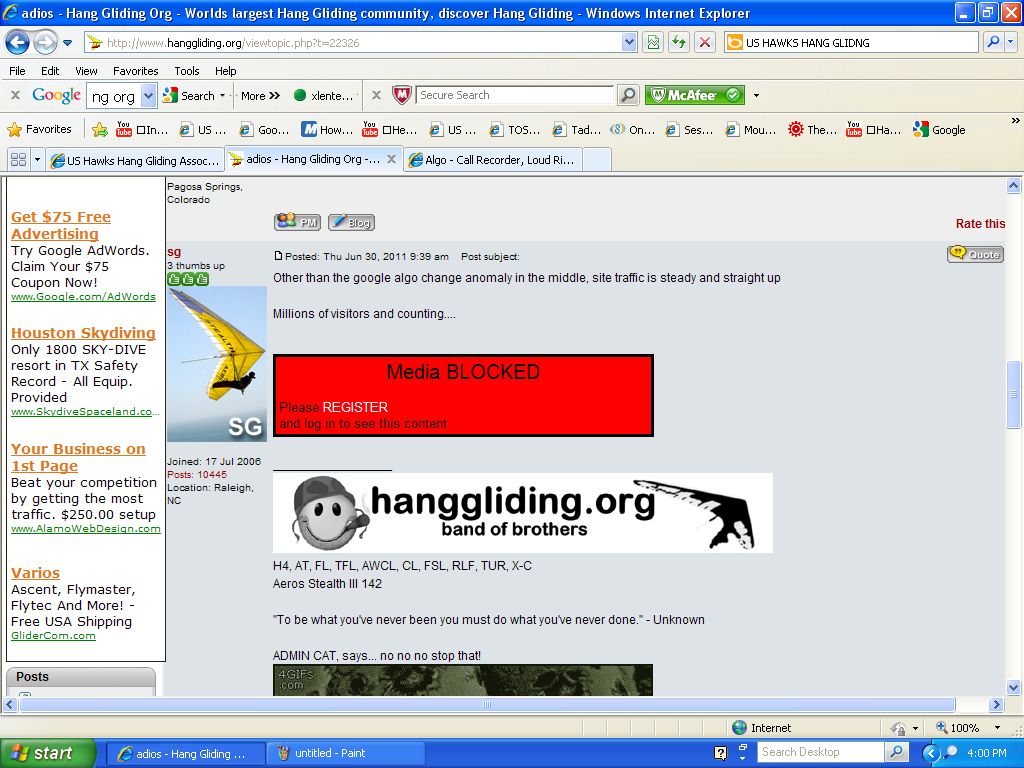
Task: Click the REGISTER link in Media BLOCKED box
Action: [355, 407]
